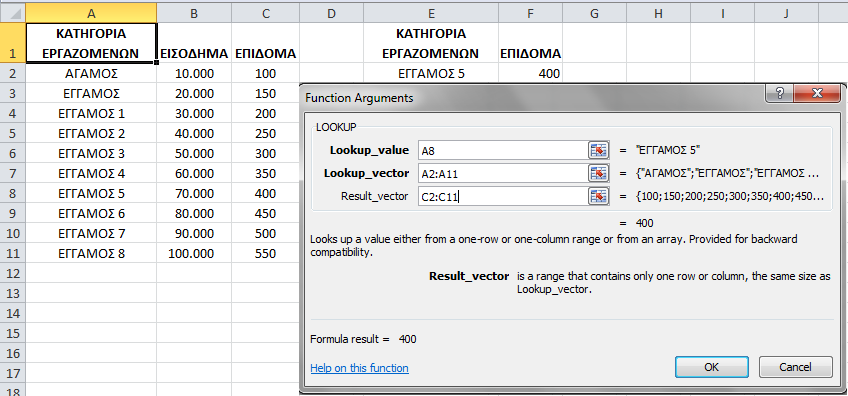The width and height of the screenshot is (848, 396).
Task: Click inside the Lookup_value field
Action: (503, 150)
